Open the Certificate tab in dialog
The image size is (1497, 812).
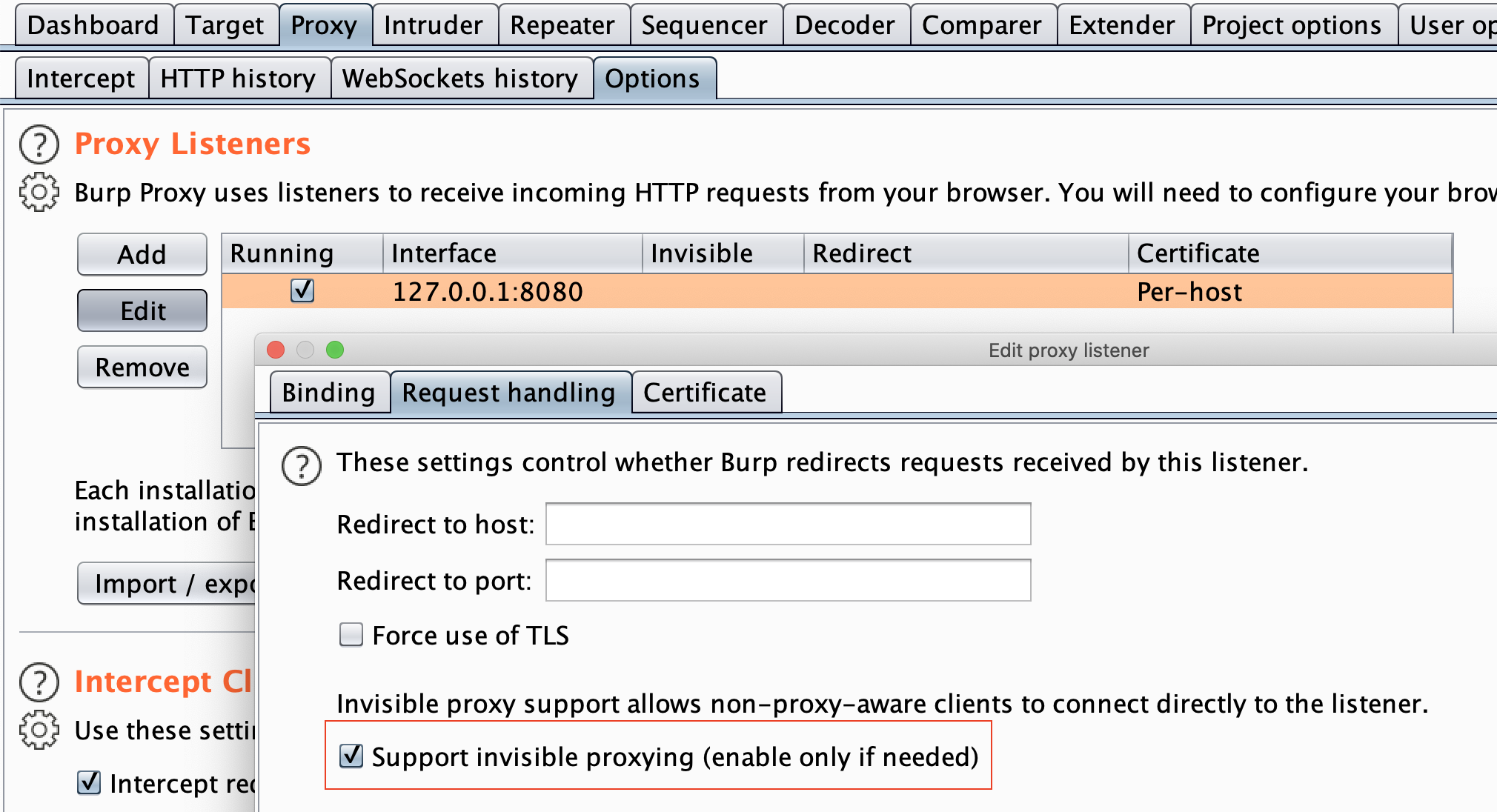pos(705,393)
